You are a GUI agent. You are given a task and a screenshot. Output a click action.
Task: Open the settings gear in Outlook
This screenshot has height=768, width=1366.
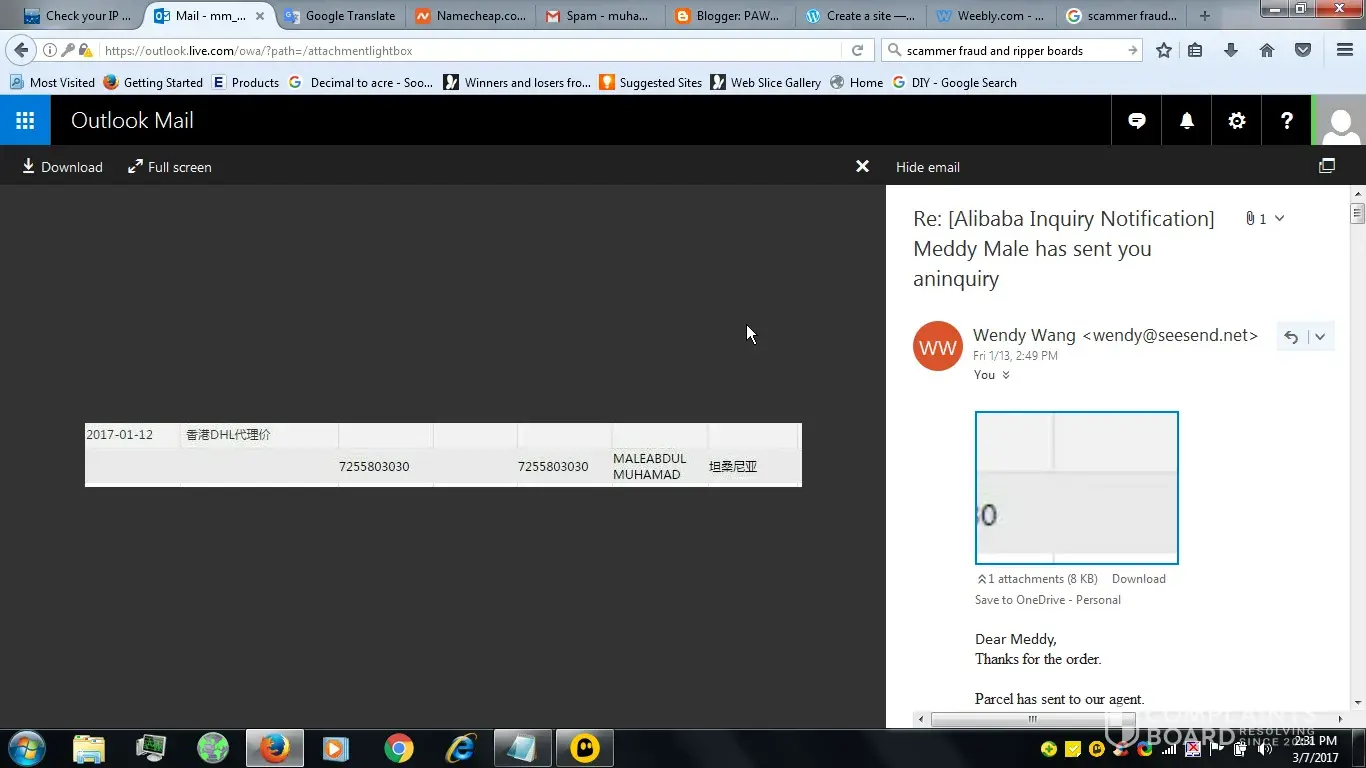point(1237,121)
